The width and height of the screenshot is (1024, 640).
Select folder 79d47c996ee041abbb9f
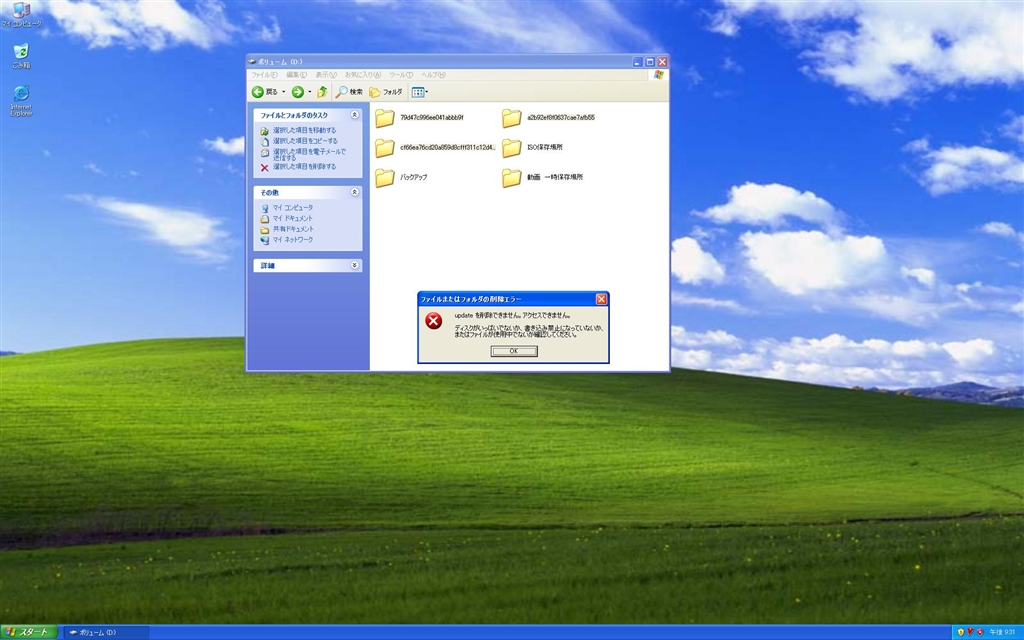(x=419, y=118)
